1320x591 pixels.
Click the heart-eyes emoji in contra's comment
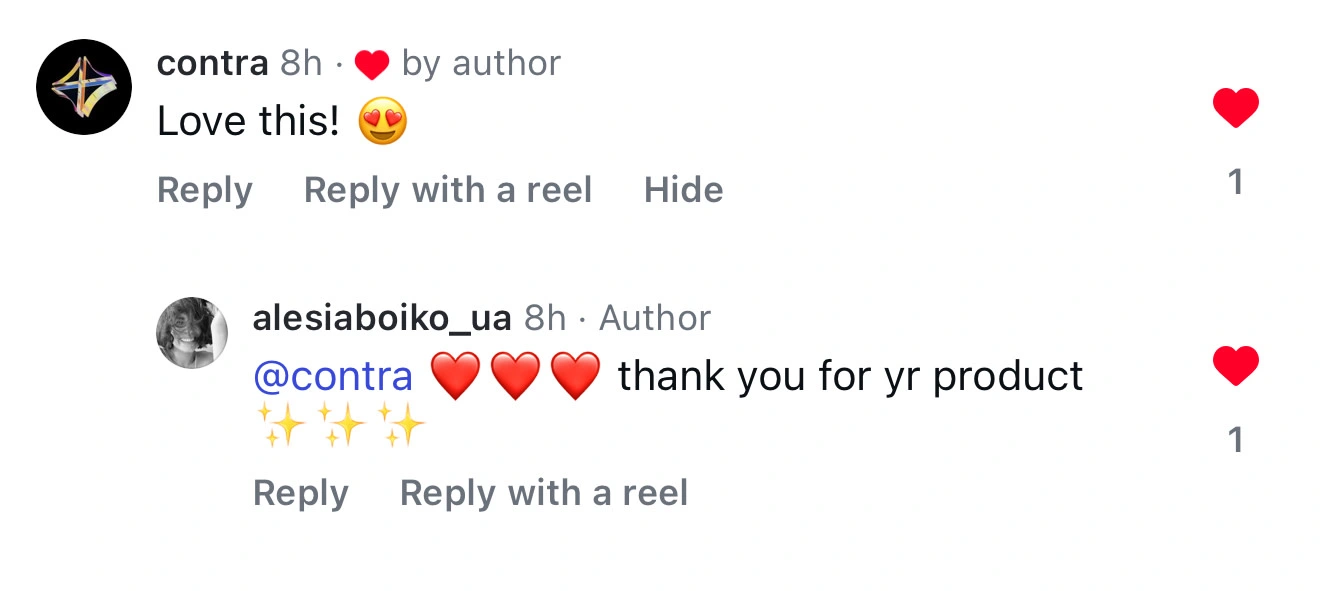[x=382, y=123]
